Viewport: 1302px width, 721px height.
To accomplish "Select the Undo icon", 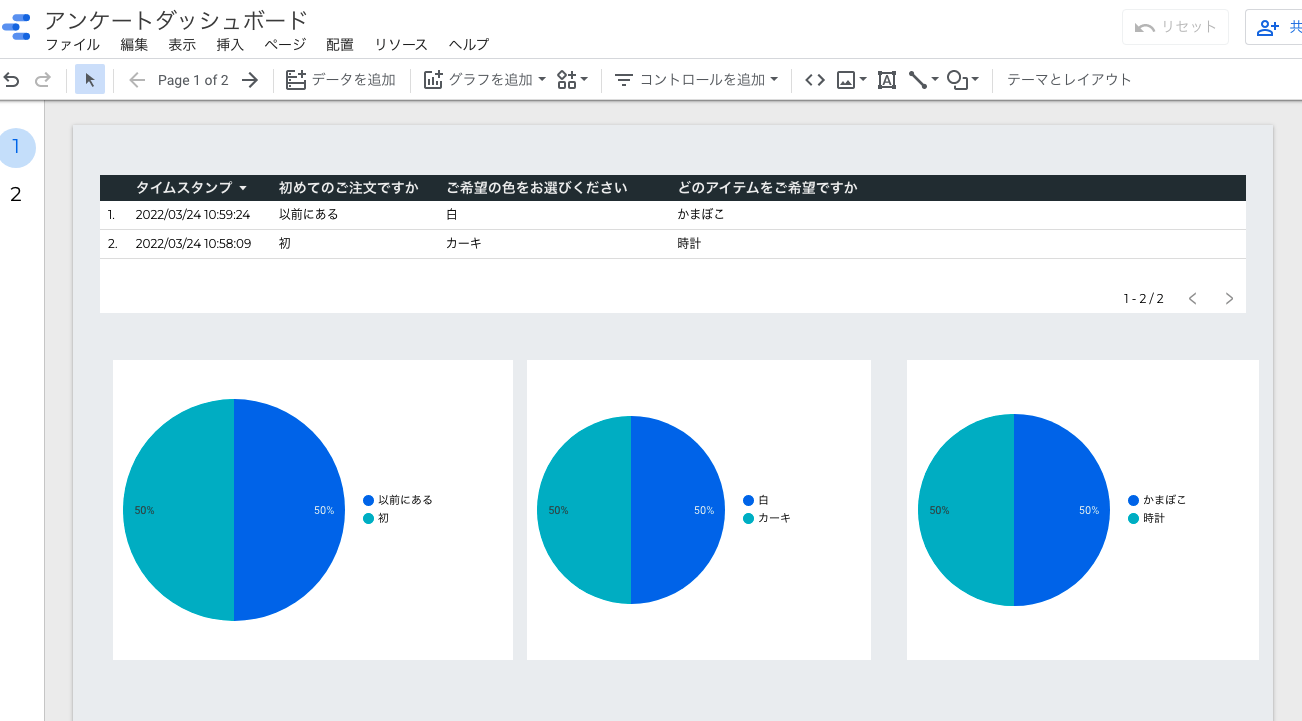I will pyautogui.click(x=11, y=79).
